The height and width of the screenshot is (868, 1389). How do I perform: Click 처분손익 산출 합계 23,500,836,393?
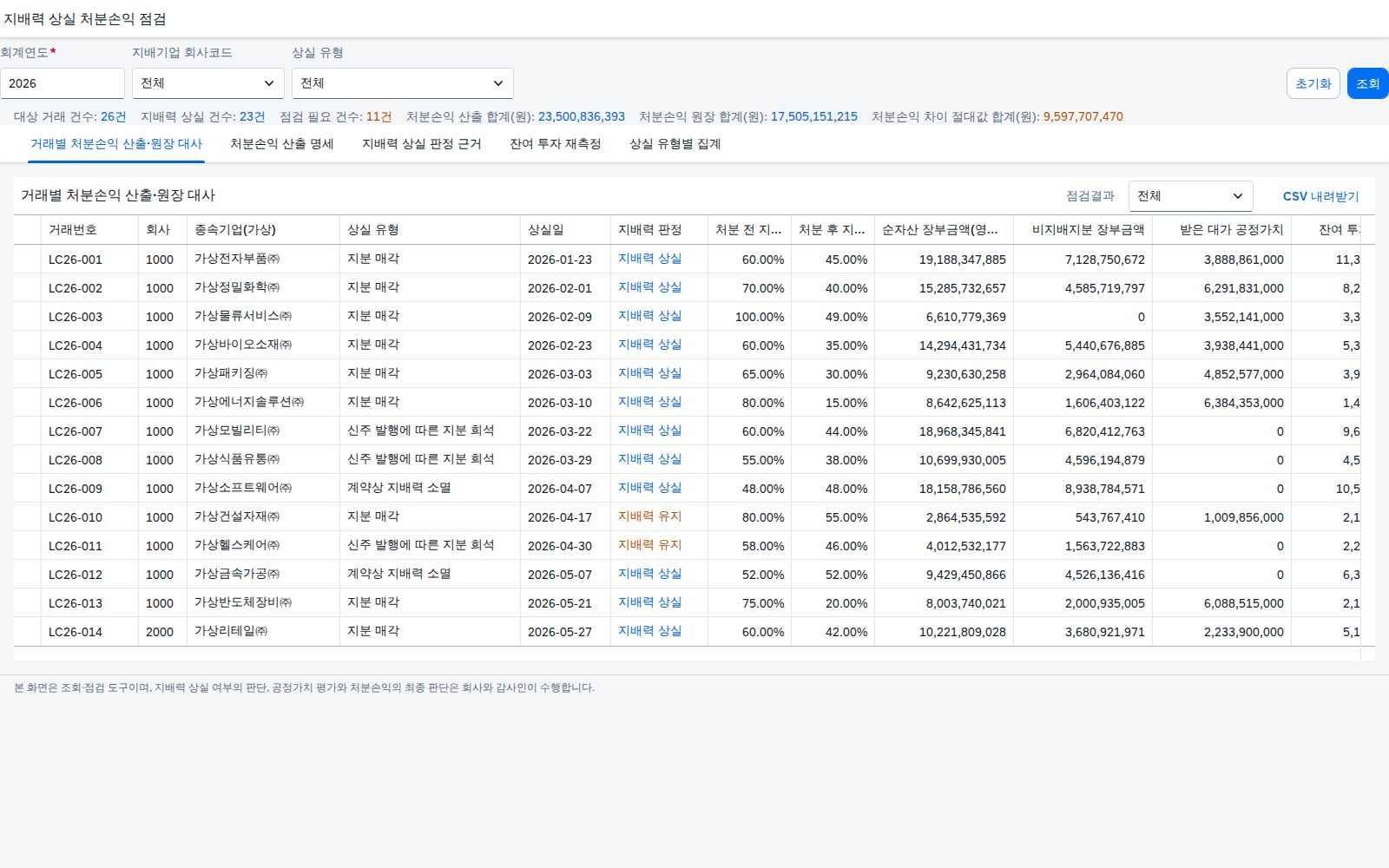tap(516, 116)
